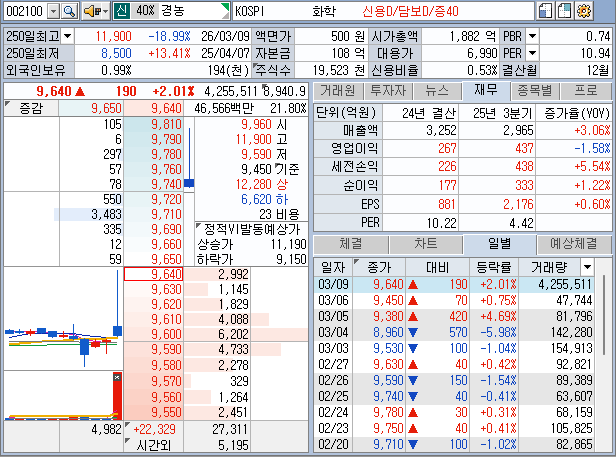Click the 종가 column header

[379, 267]
